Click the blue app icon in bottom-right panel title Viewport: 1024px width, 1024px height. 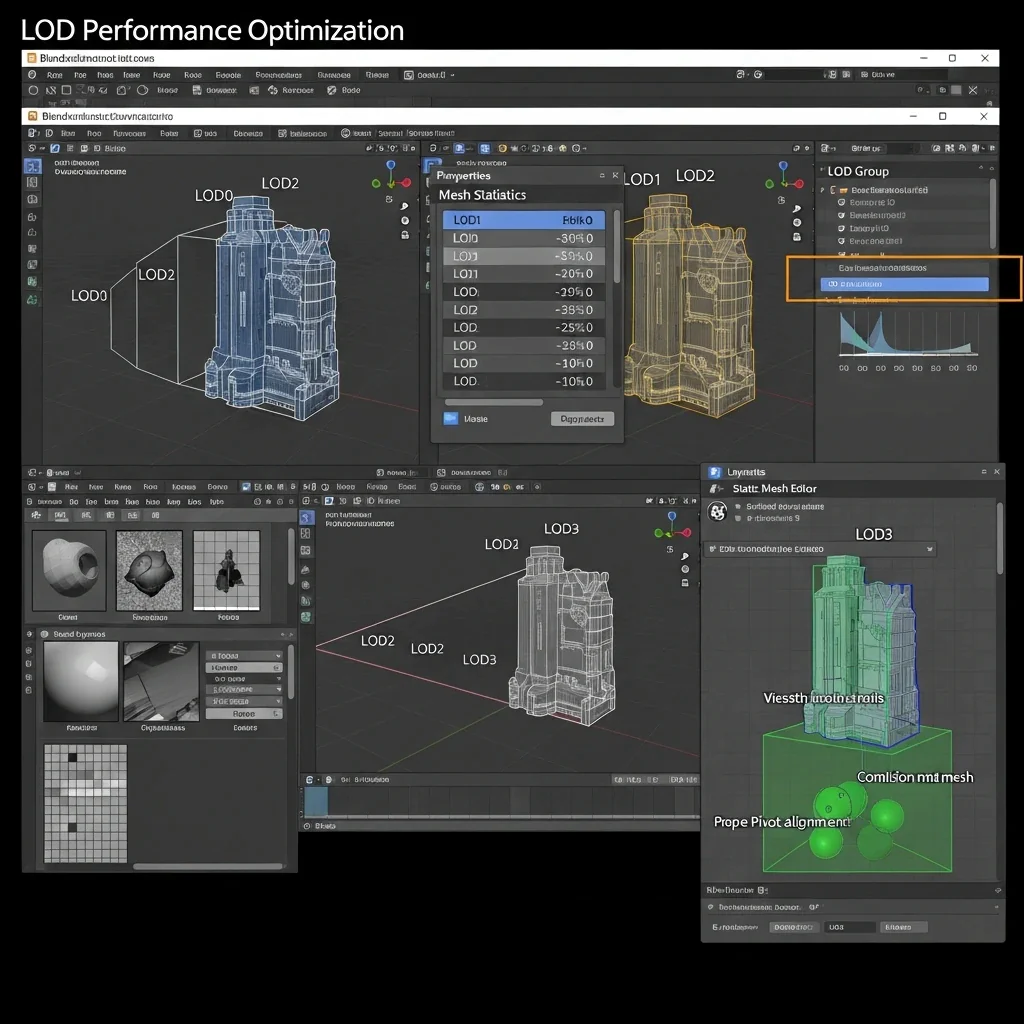click(x=714, y=472)
